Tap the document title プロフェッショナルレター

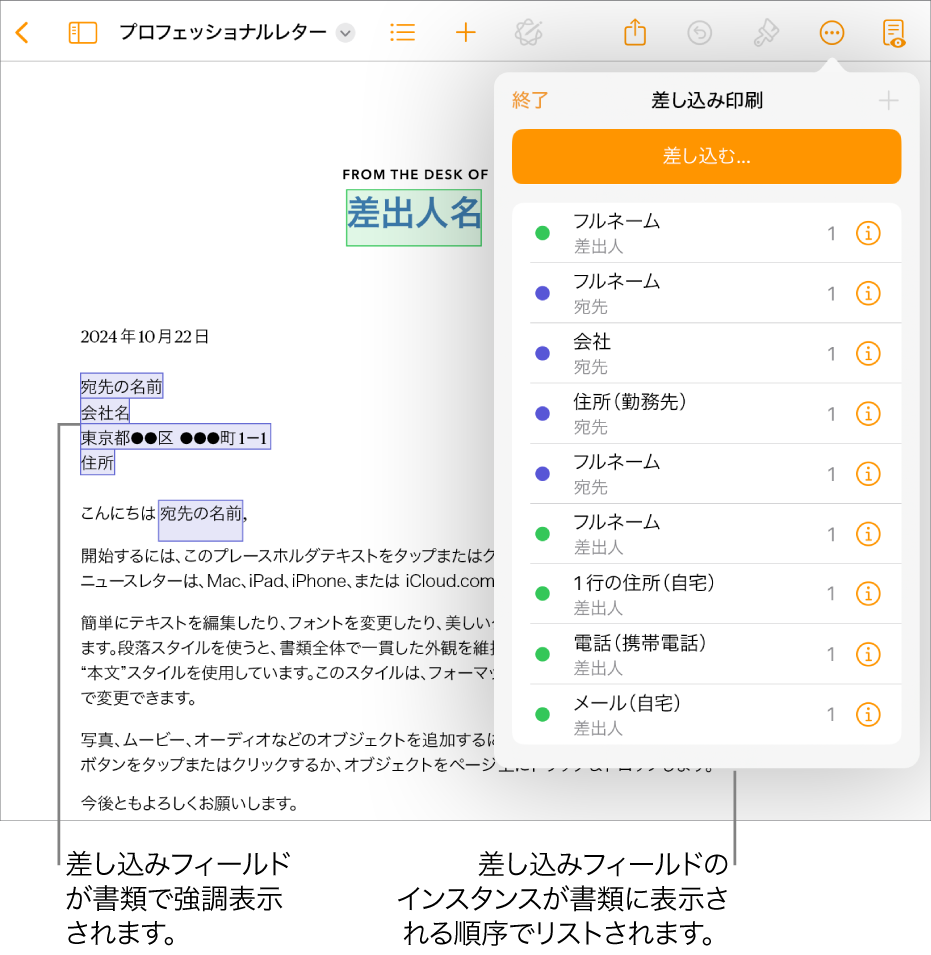pyautogui.click(x=223, y=32)
